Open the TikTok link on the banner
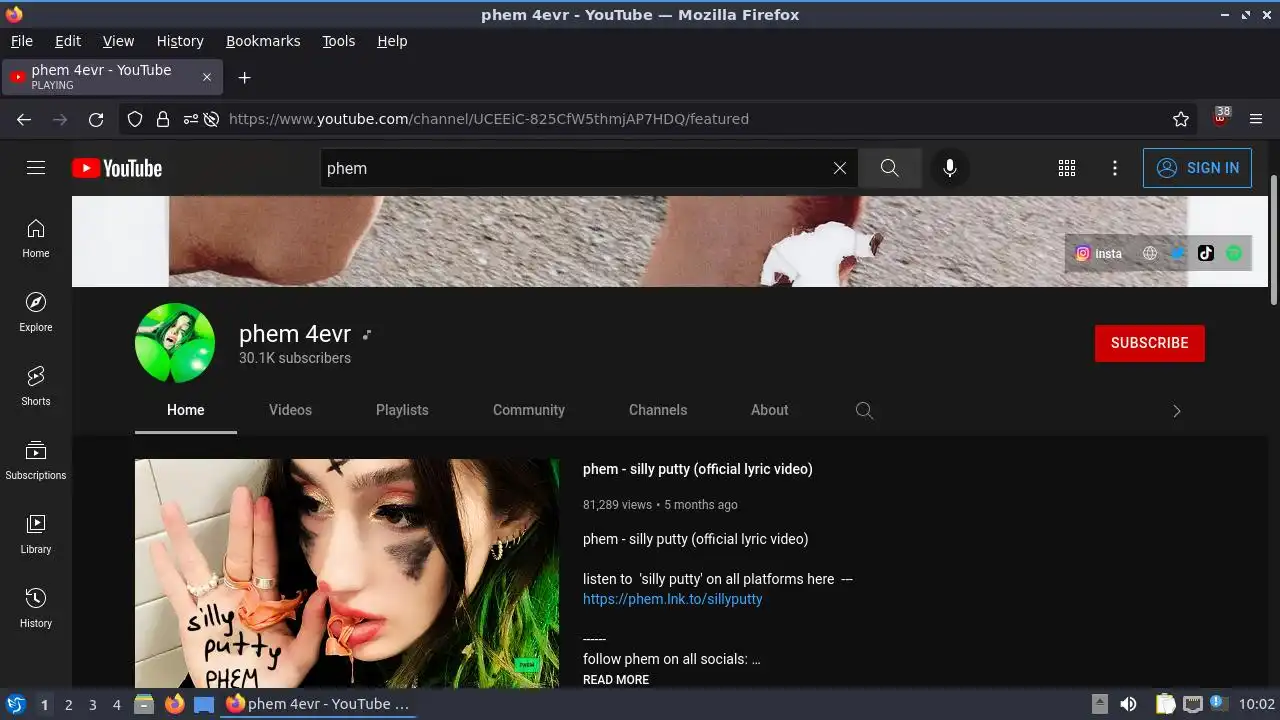This screenshot has width=1280, height=720. [1206, 253]
